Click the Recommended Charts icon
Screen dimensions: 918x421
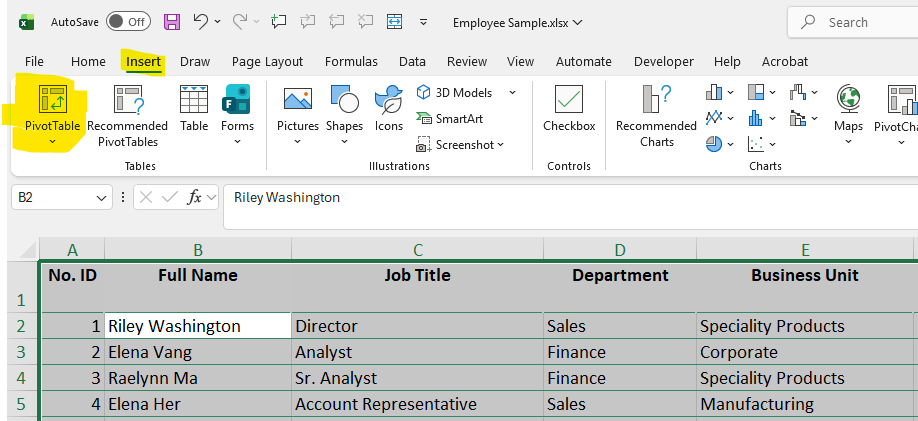pyautogui.click(x=655, y=101)
